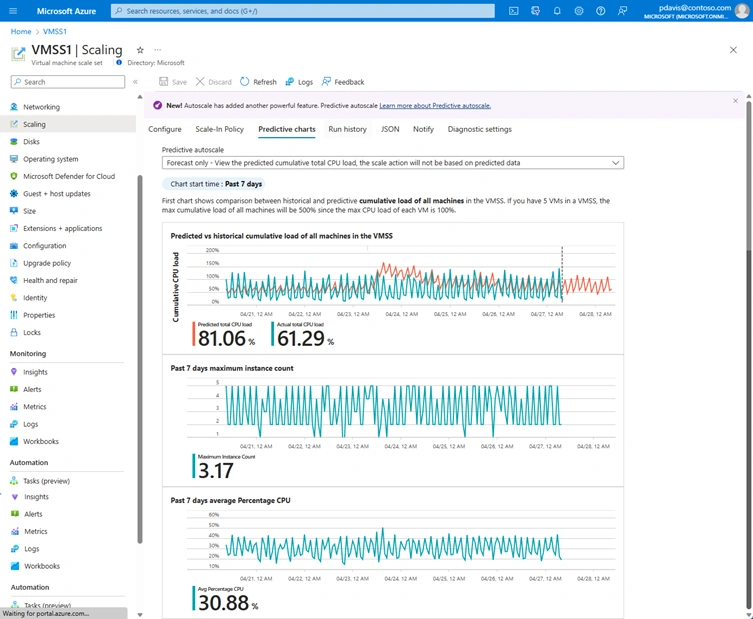Open Logs under Monitoring
The width and height of the screenshot is (753, 619).
[x=30, y=424]
